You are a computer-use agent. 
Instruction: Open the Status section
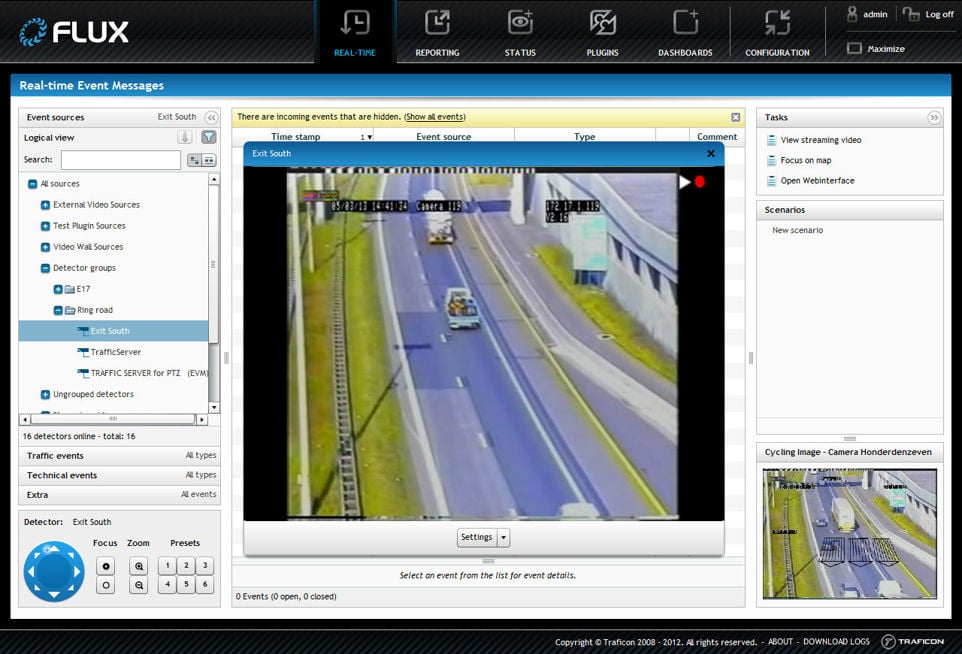(520, 32)
